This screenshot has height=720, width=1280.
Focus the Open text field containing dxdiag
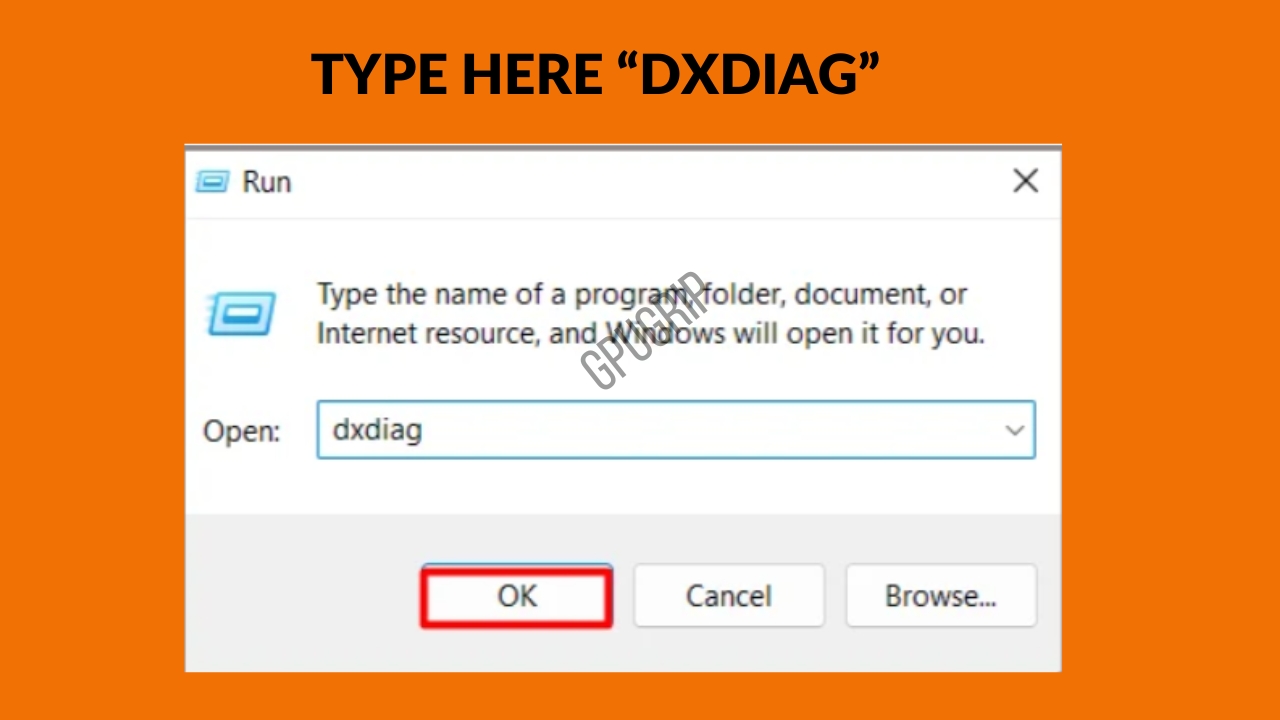[676, 430]
